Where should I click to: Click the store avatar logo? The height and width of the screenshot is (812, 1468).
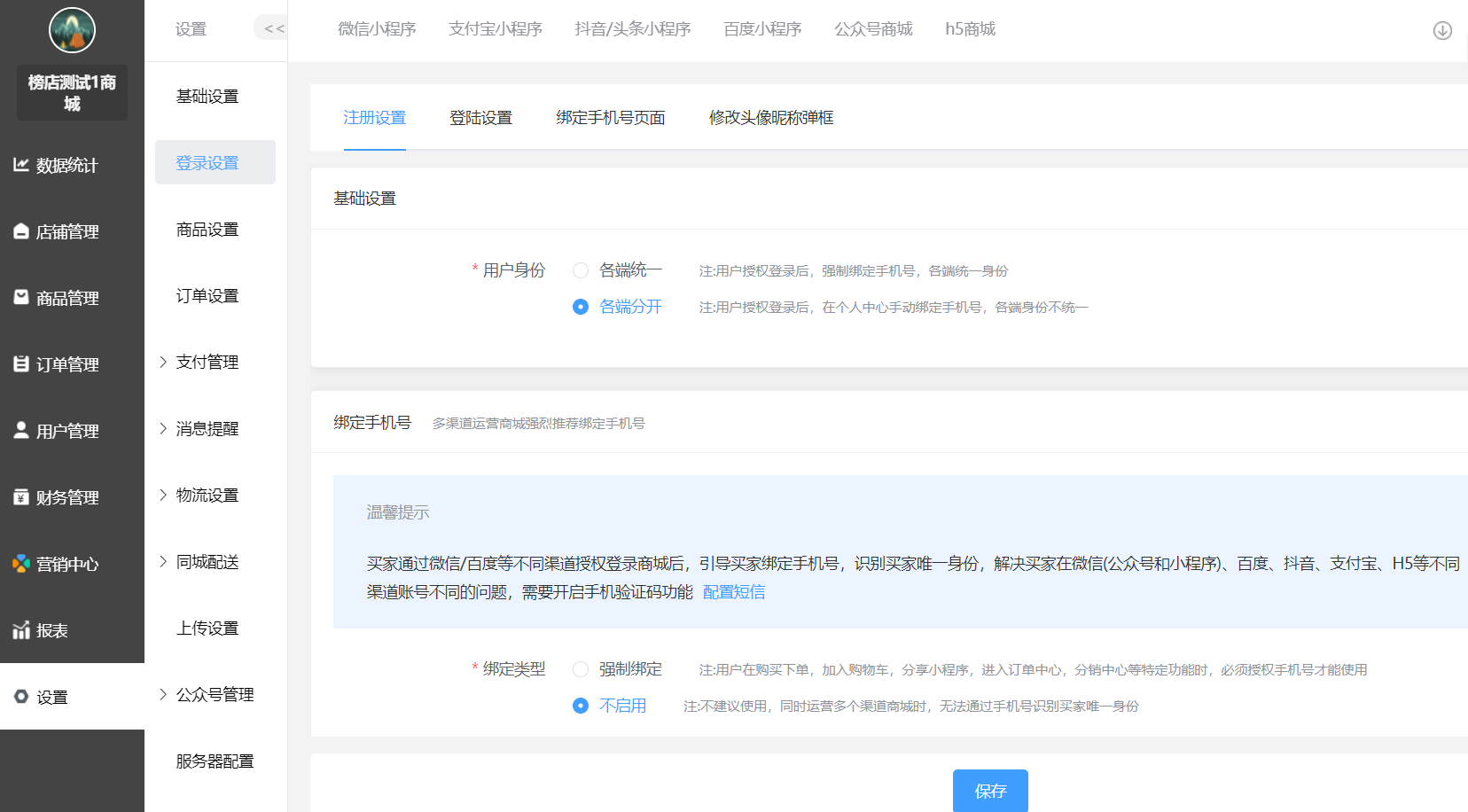[x=72, y=30]
